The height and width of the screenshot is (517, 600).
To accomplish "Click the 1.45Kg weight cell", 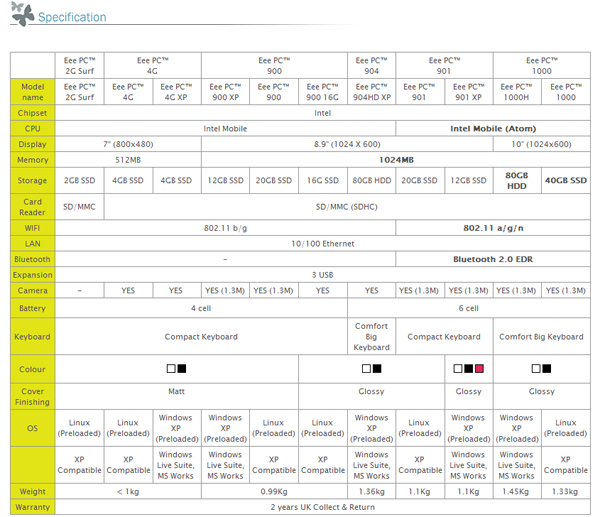I will pos(517,491).
